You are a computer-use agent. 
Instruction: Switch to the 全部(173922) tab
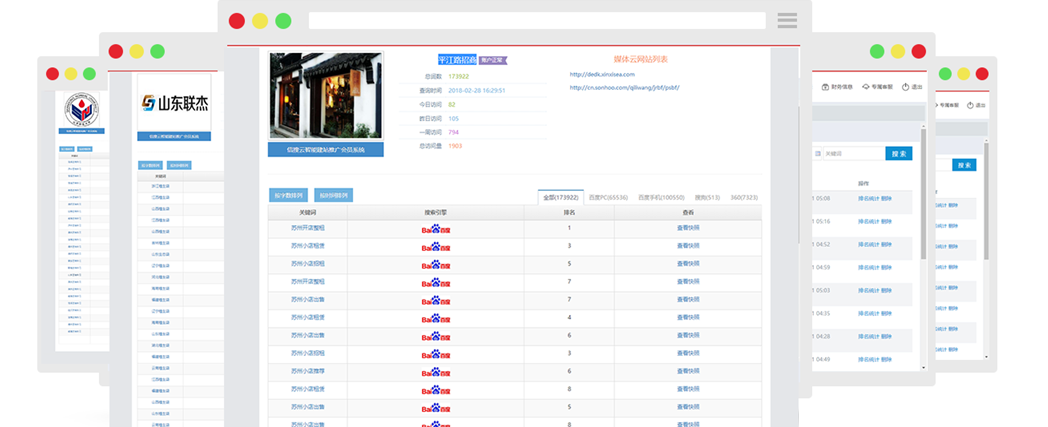(x=560, y=198)
